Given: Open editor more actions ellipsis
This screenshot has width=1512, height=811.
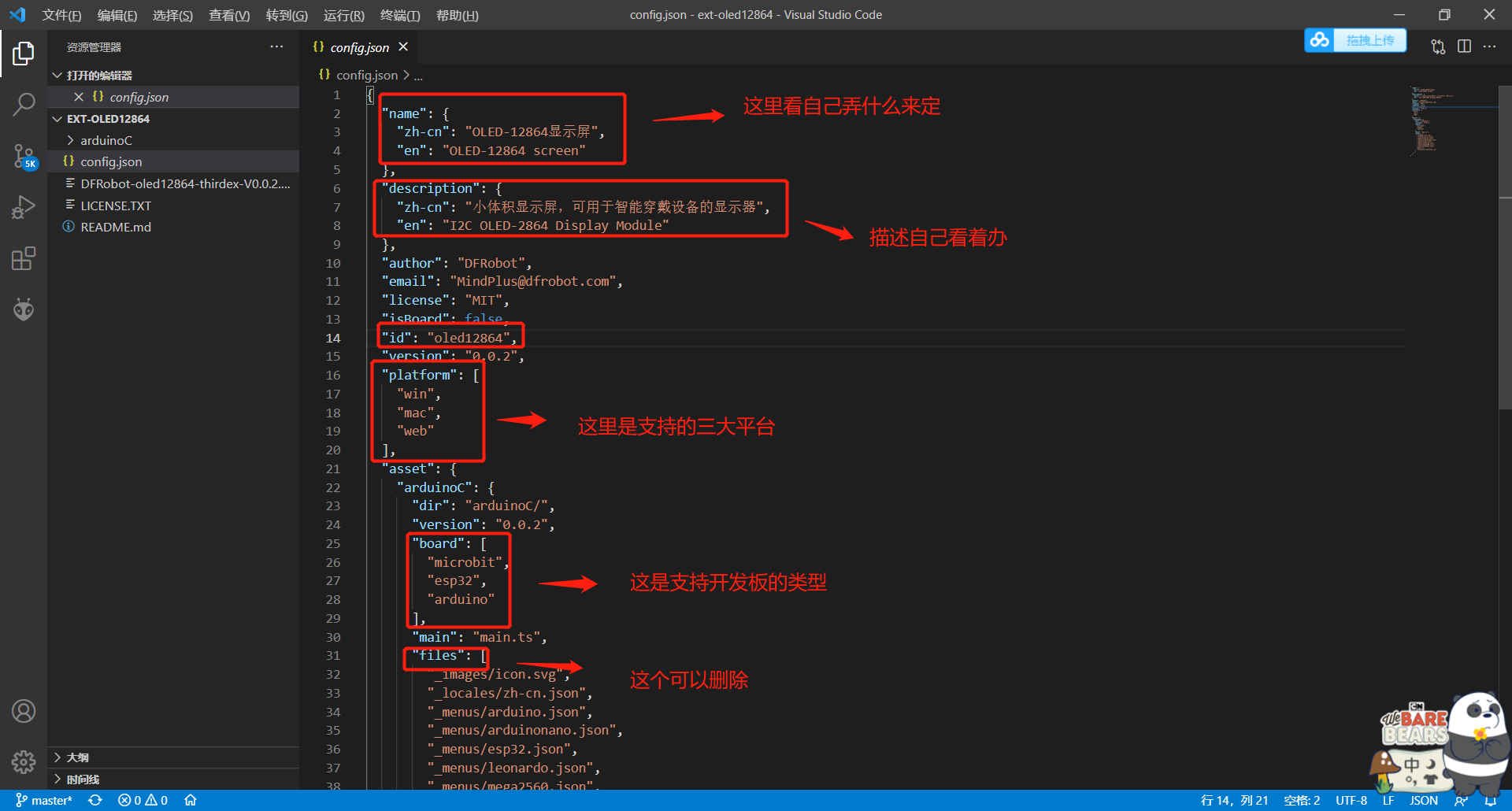Looking at the screenshot, I should tap(1489, 47).
